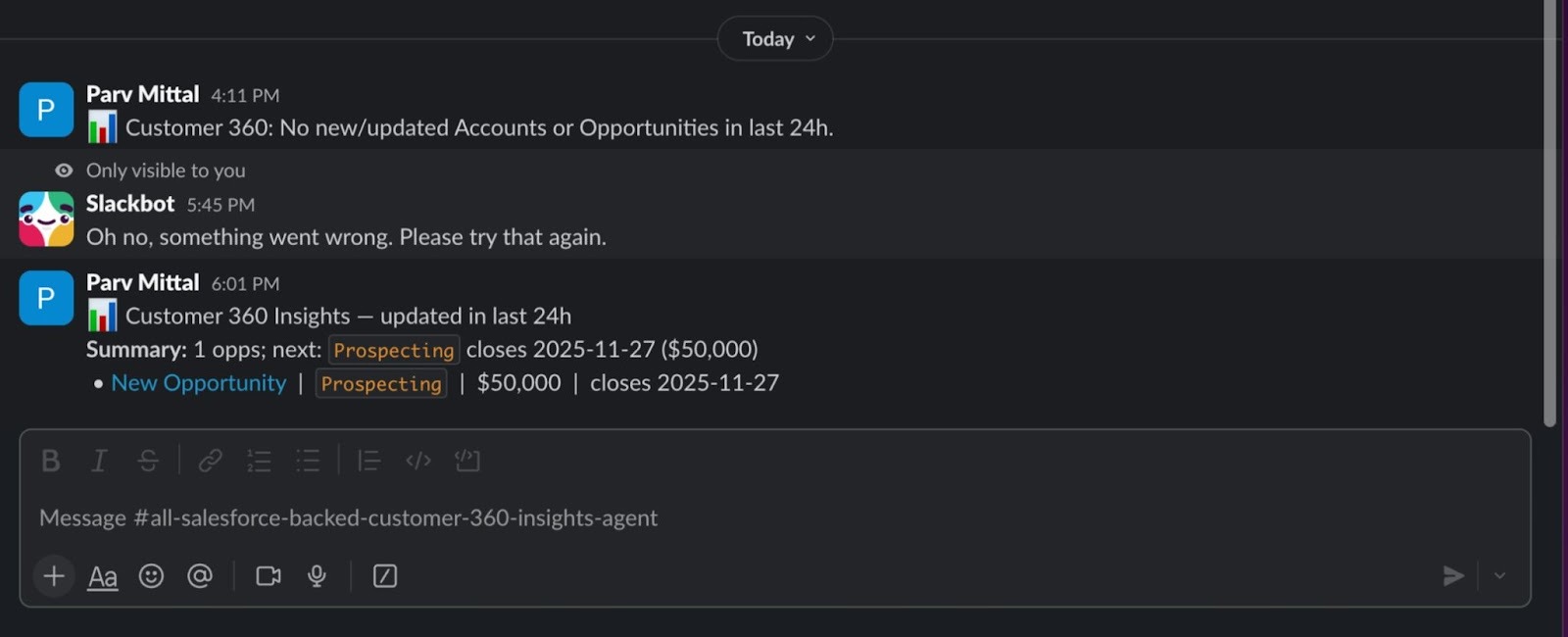Image resolution: width=1568 pixels, height=637 pixels.
Task: Open the emoji picker
Action: click(x=151, y=576)
